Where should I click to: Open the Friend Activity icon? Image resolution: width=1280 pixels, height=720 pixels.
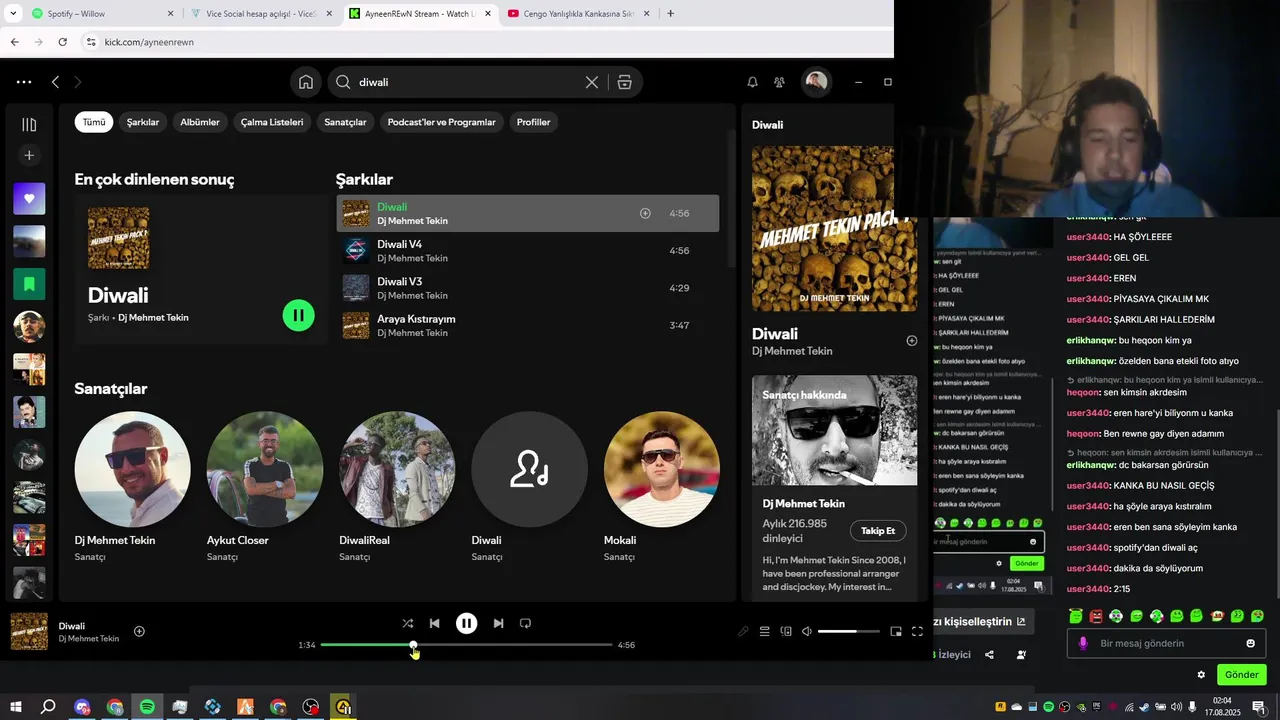click(x=779, y=82)
